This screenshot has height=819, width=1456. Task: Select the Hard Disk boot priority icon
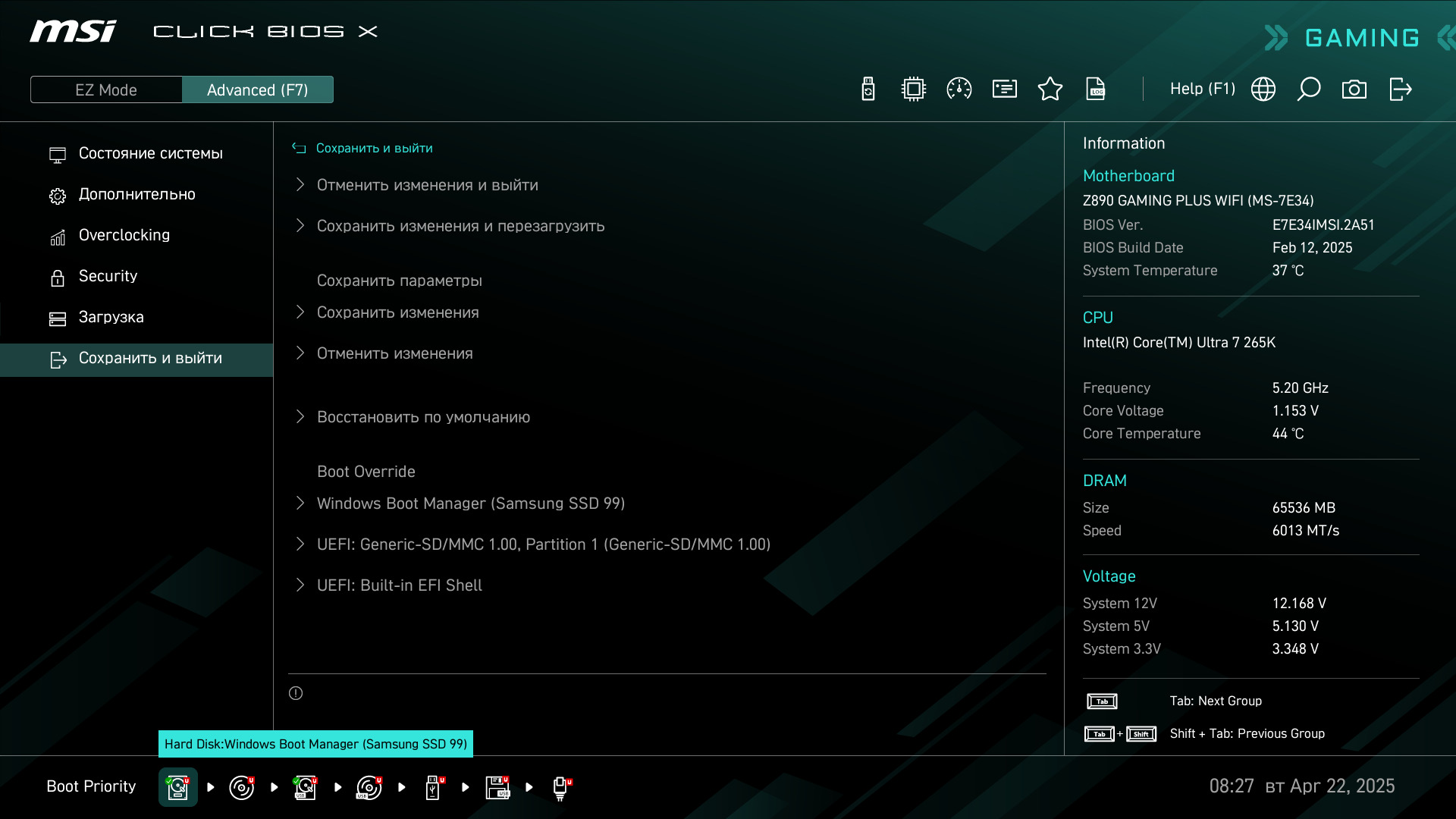[178, 787]
